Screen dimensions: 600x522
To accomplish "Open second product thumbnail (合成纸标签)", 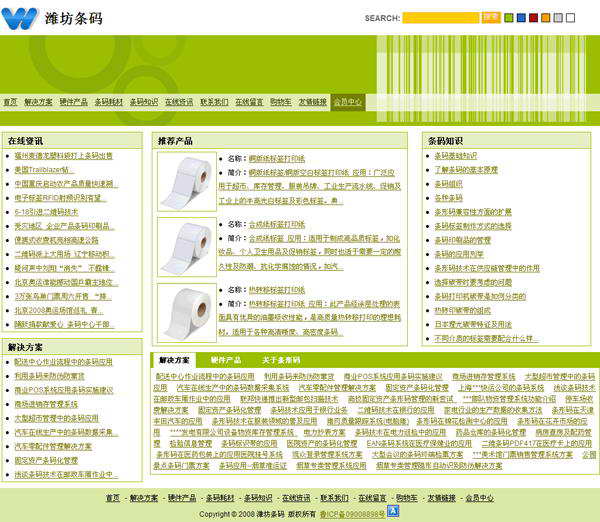I will [x=187, y=247].
